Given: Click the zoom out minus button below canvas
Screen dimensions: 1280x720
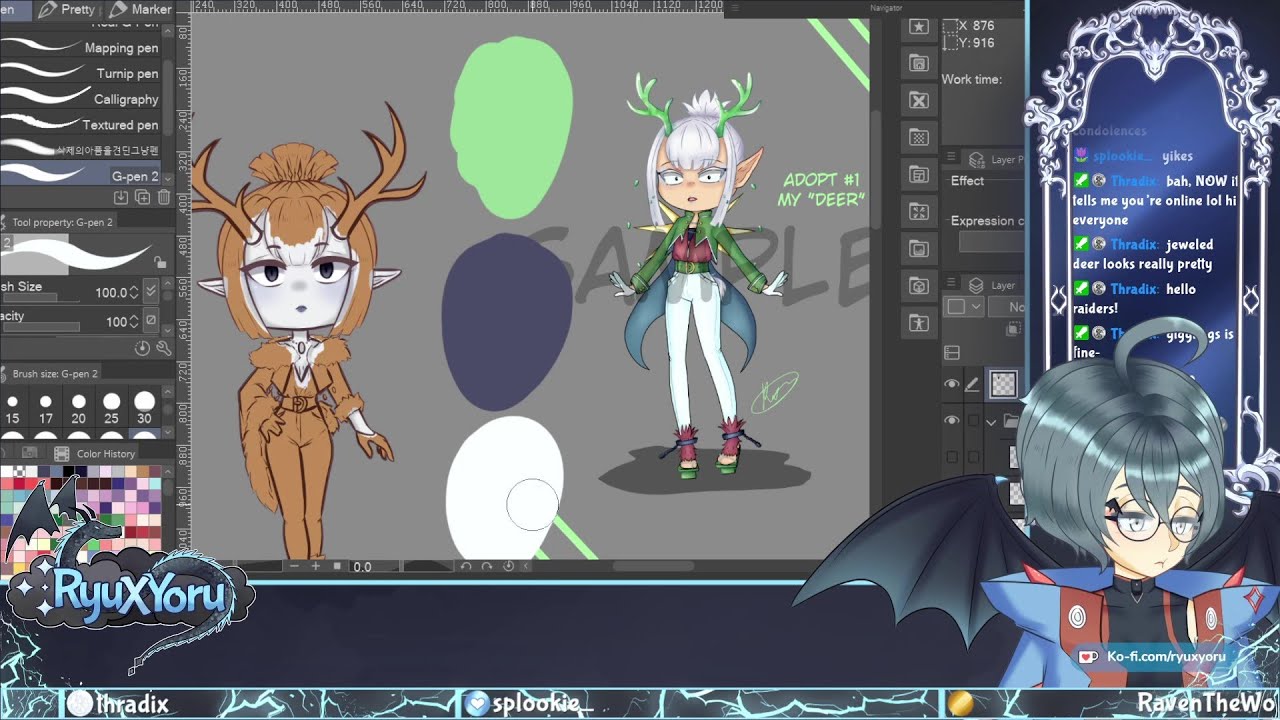Looking at the screenshot, I should tap(295, 566).
